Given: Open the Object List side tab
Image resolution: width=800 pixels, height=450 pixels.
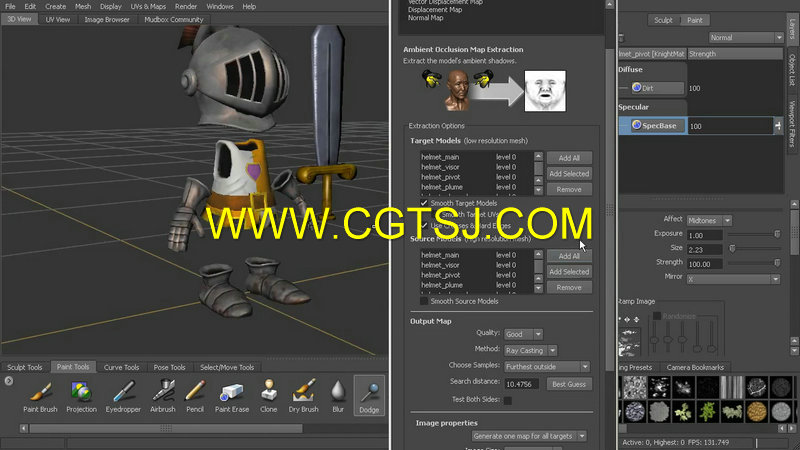Looking at the screenshot, I should (792, 70).
